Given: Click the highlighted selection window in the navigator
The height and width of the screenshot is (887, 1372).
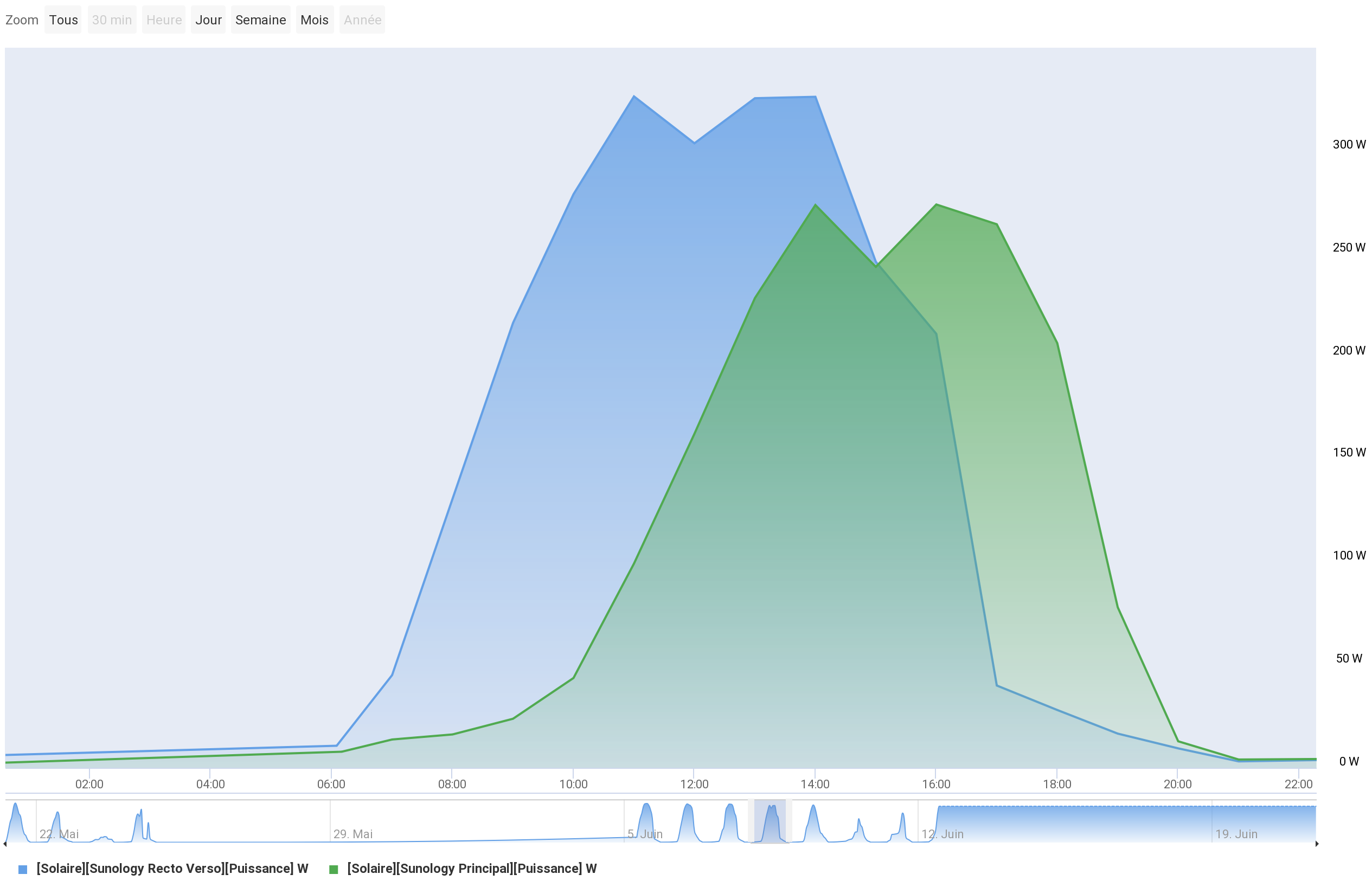Looking at the screenshot, I should tap(770, 821).
